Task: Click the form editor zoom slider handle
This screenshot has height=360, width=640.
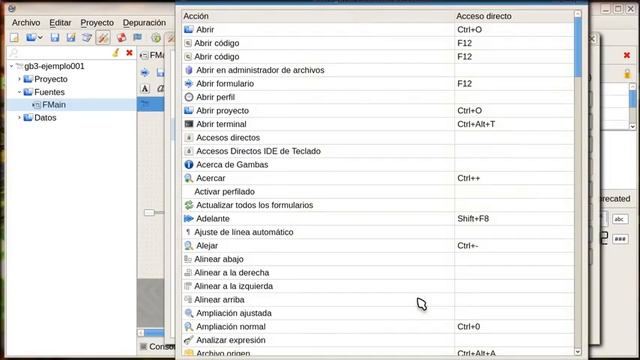Action: [149, 212]
